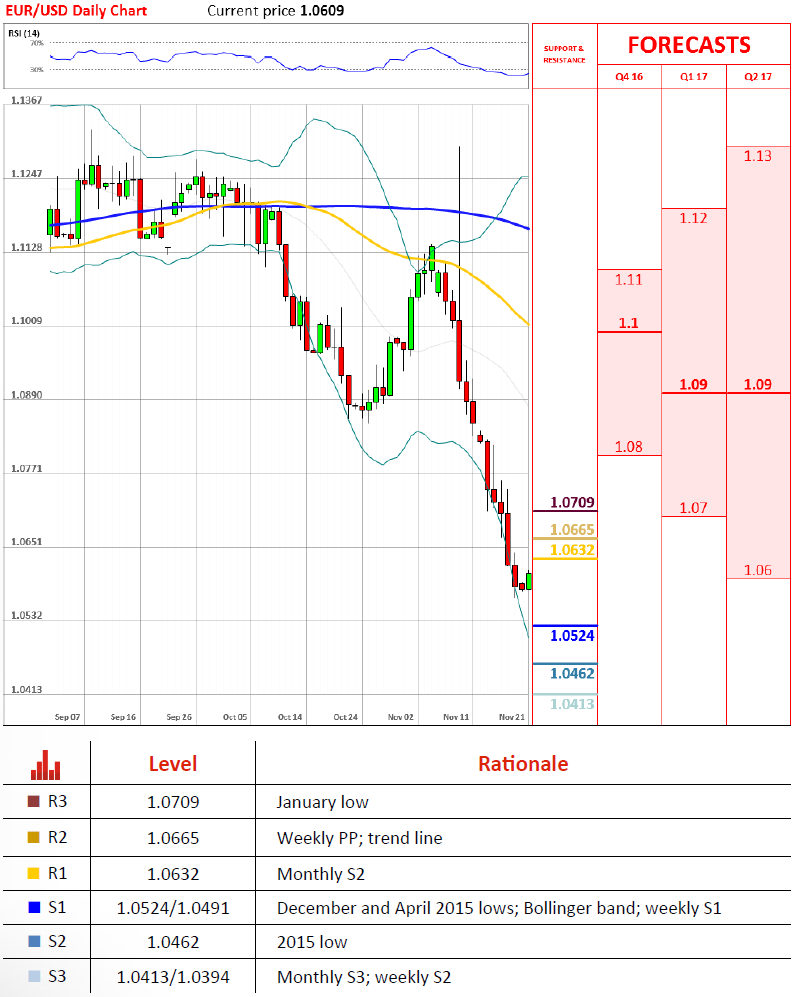Select the FORECASTS heading
Screen dimensions: 794x997
click(689, 45)
